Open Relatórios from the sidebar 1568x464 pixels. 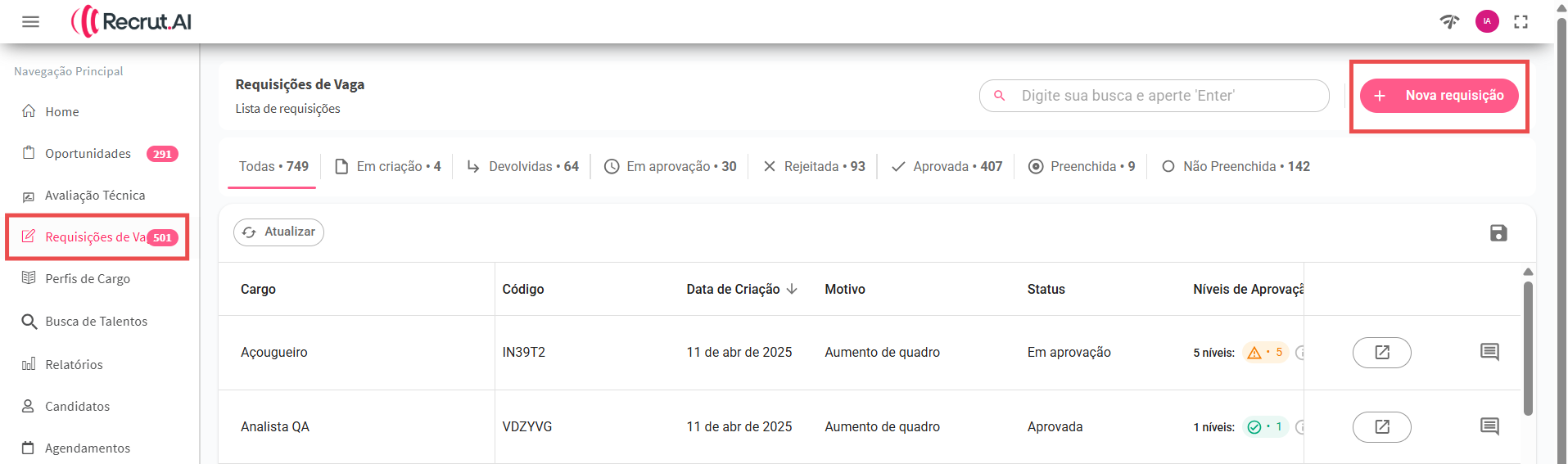[74, 365]
